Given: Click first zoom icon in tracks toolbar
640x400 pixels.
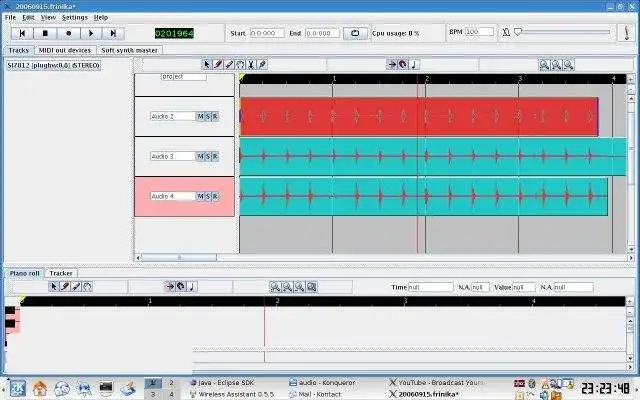Looking at the screenshot, I should pyautogui.click(x=544, y=65).
